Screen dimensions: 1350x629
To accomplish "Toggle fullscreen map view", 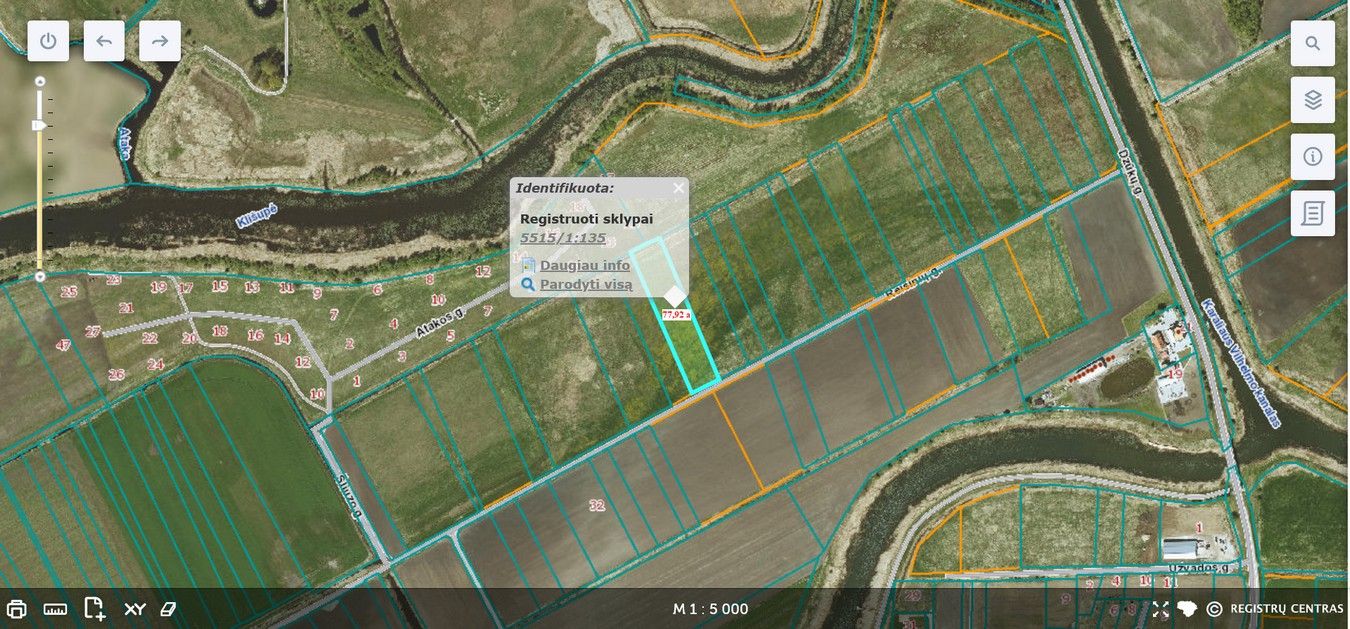I will pos(1160,609).
